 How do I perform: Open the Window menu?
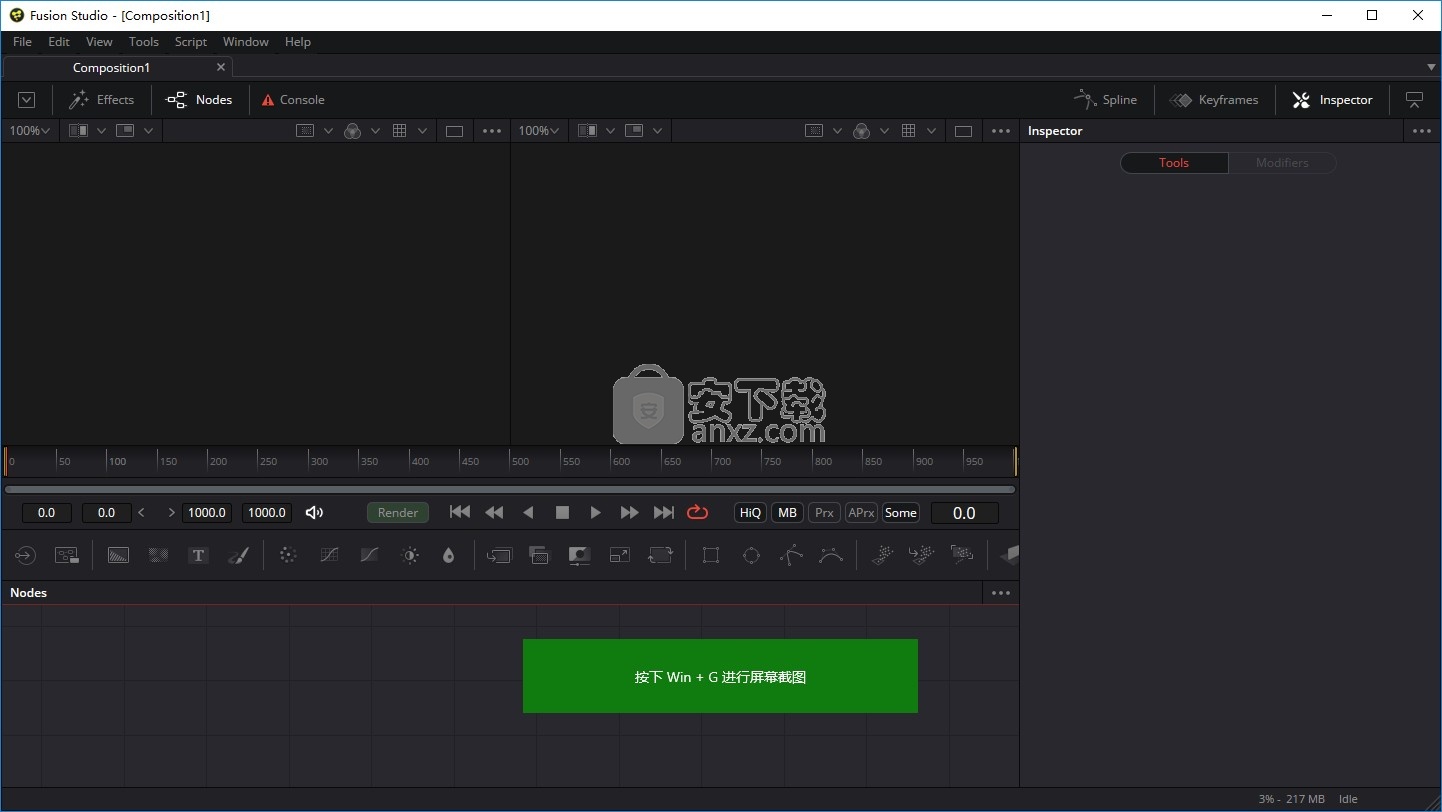246,42
